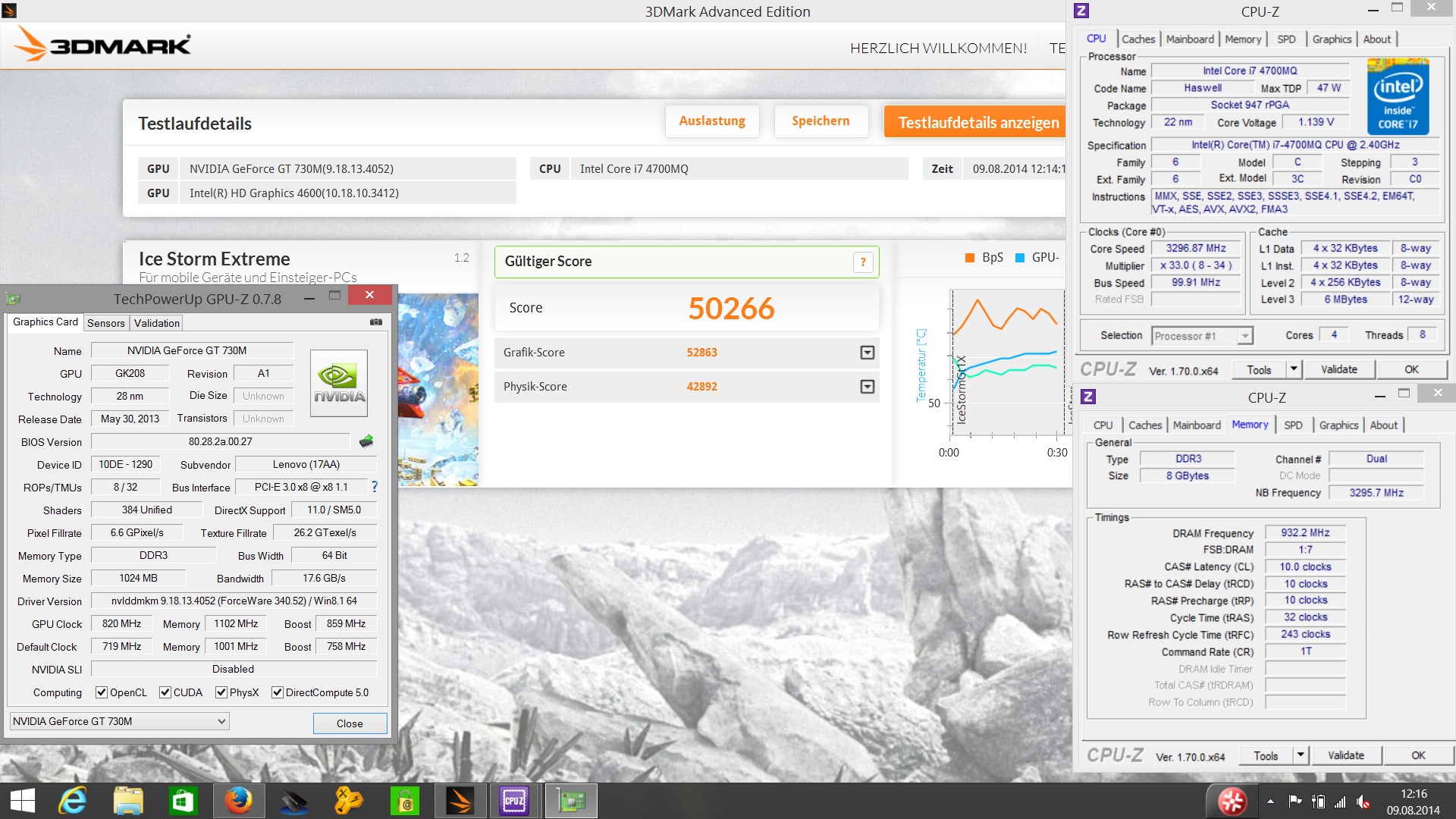Viewport: 1456px width, 819px height.
Task: Click the Action Center flag tray icon
Action: [x=1295, y=802]
